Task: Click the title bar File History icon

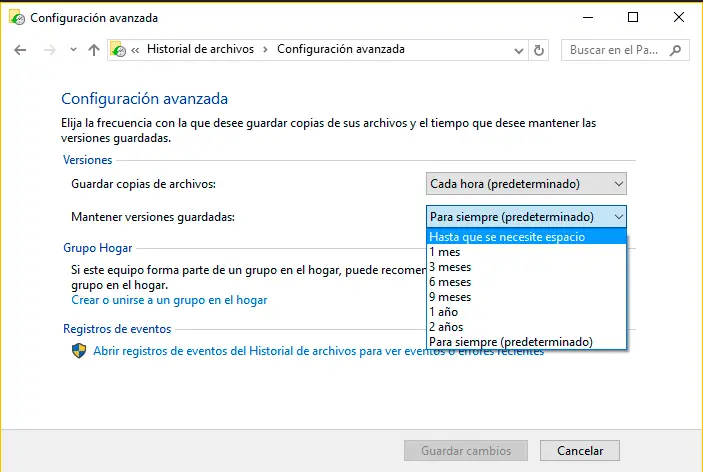Action: pos(15,17)
